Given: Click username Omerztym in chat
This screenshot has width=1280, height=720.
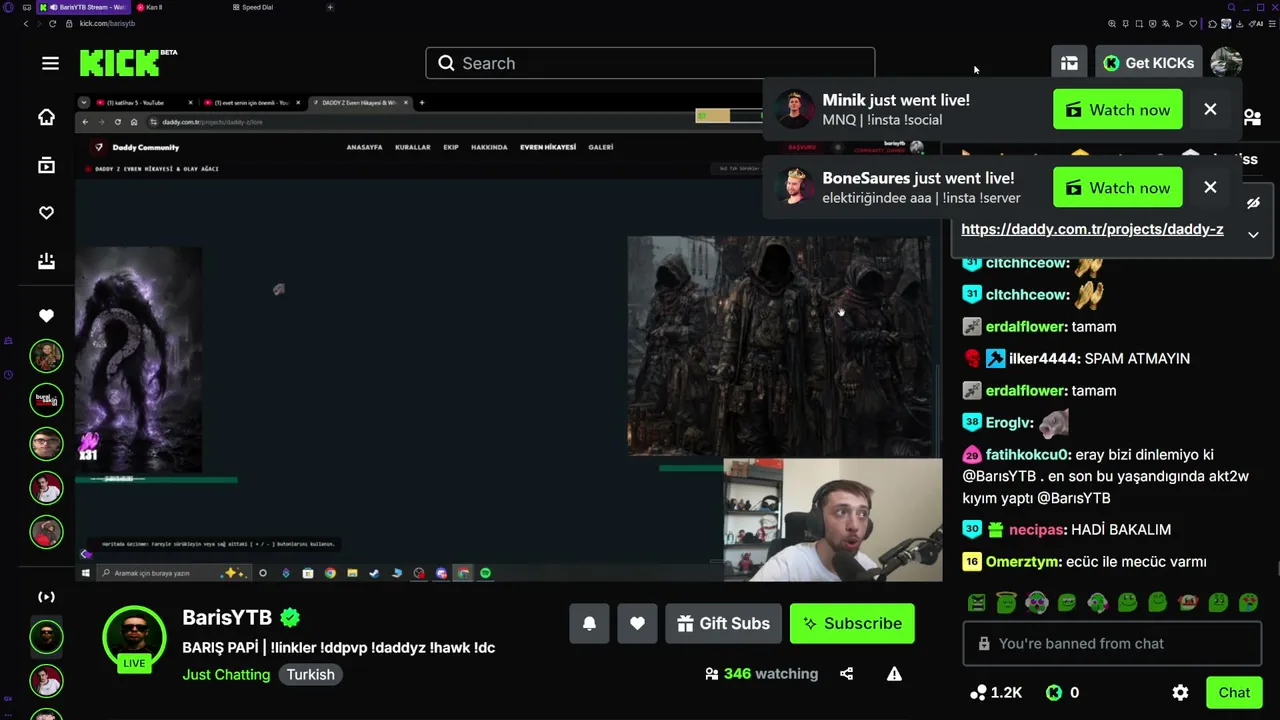Looking at the screenshot, I should pyautogui.click(x=1022, y=561).
